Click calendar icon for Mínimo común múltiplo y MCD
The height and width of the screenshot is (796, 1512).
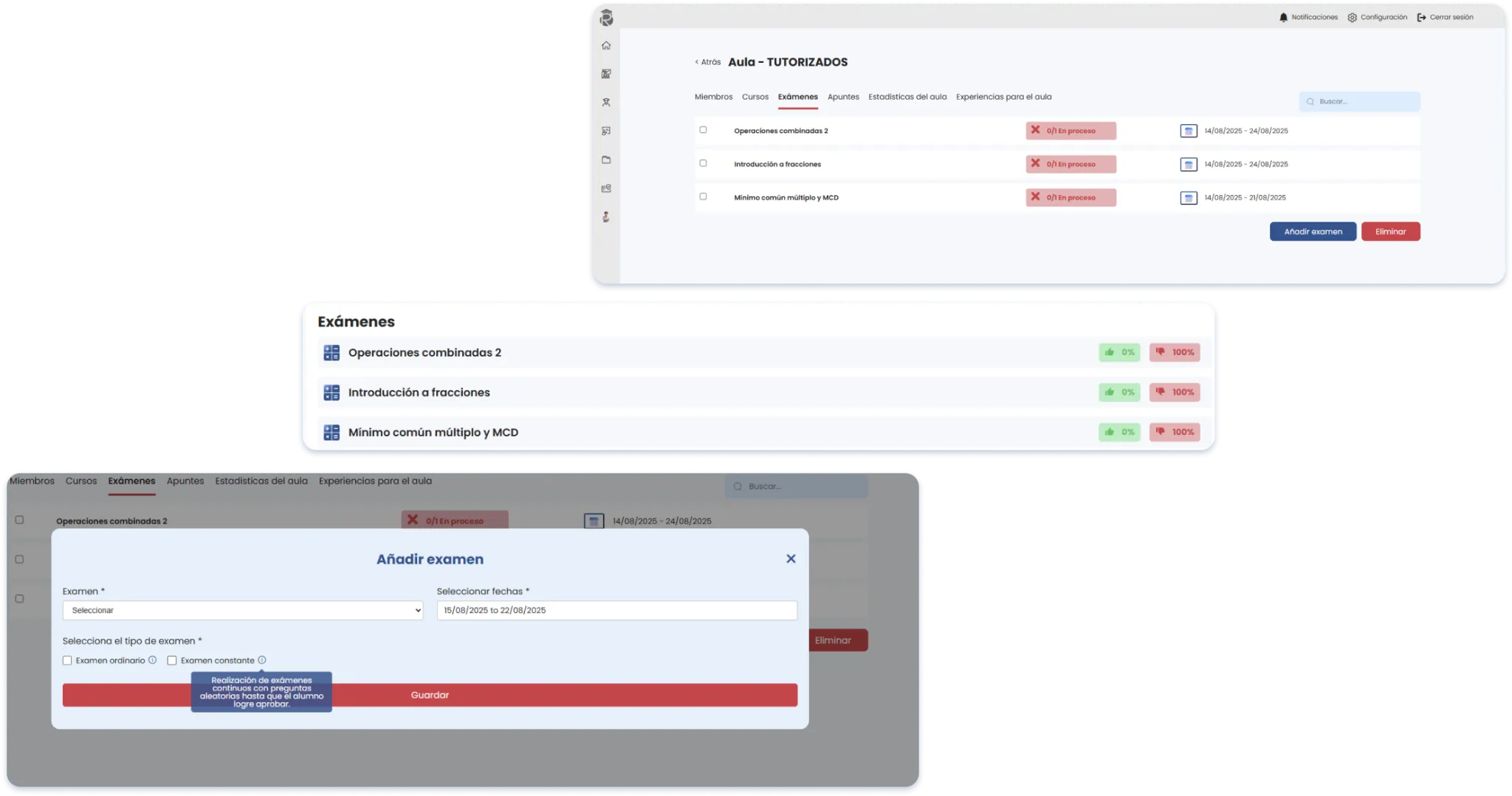pos(1189,198)
